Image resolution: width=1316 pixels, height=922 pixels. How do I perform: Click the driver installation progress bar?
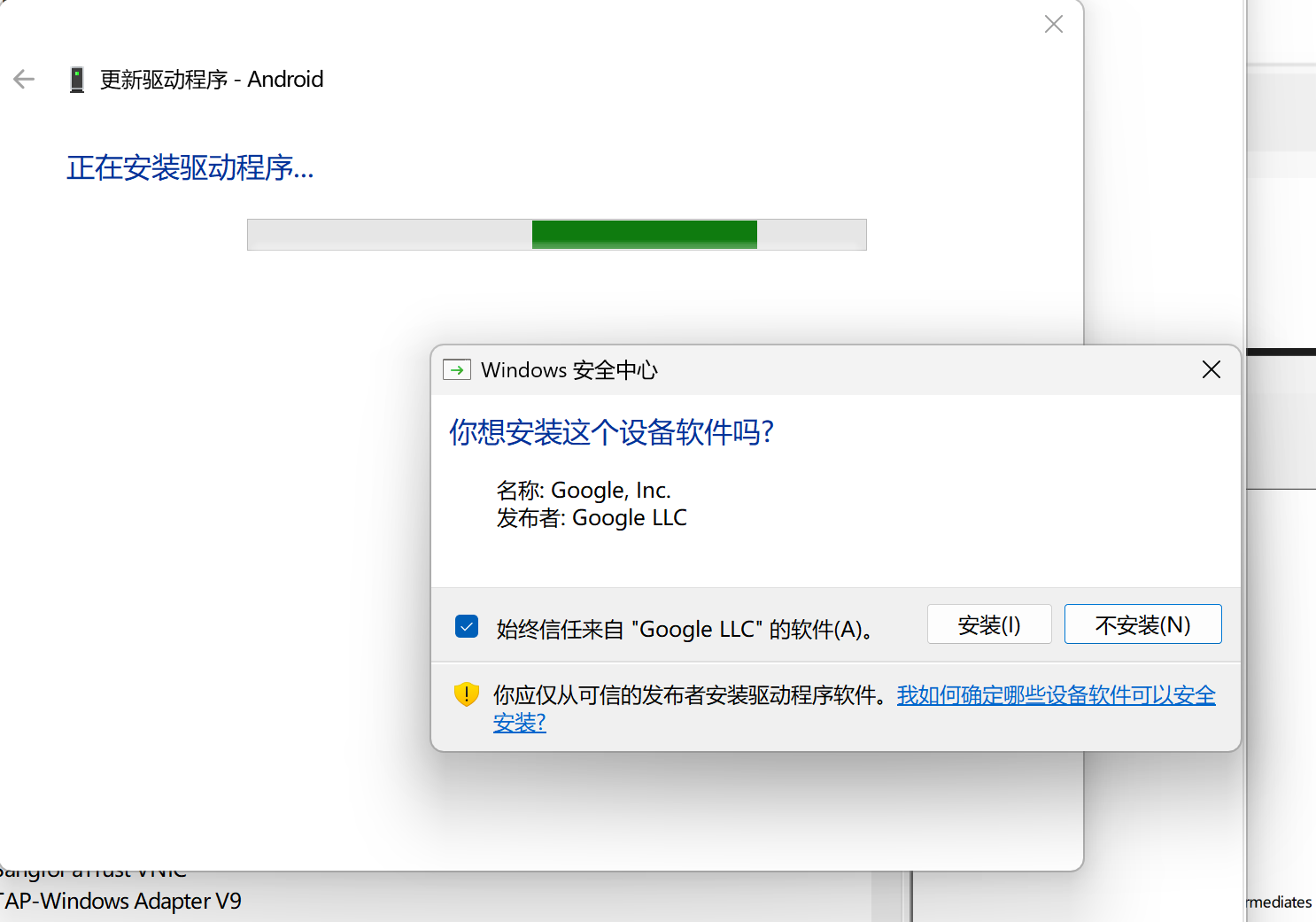coord(556,235)
